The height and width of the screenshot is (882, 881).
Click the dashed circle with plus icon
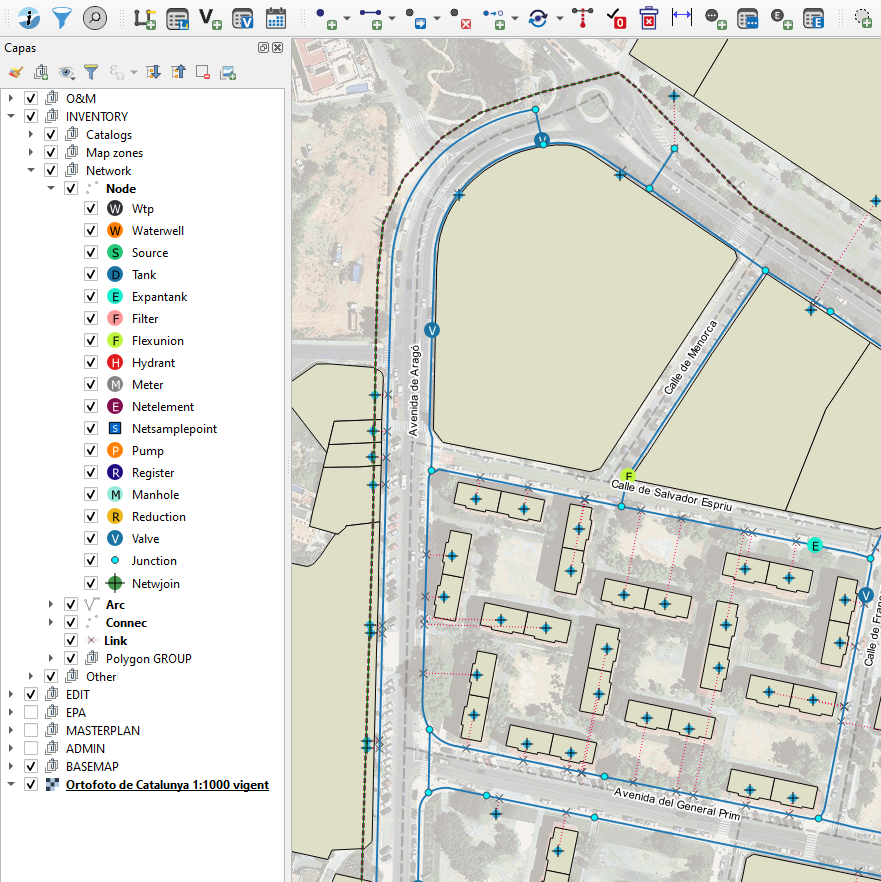pyautogui.click(x=863, y=18)
